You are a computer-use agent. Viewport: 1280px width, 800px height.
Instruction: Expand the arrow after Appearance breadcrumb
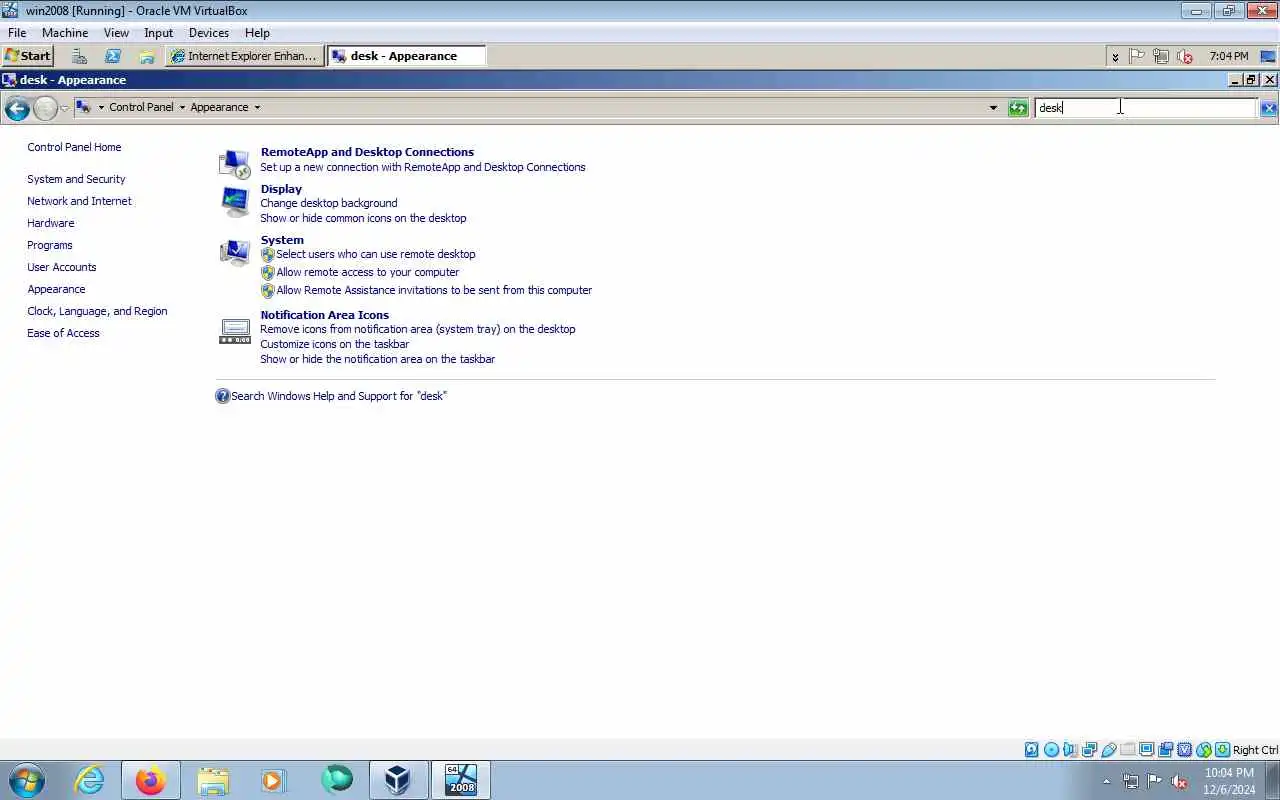pyautogui.click(x=257, y=107)
